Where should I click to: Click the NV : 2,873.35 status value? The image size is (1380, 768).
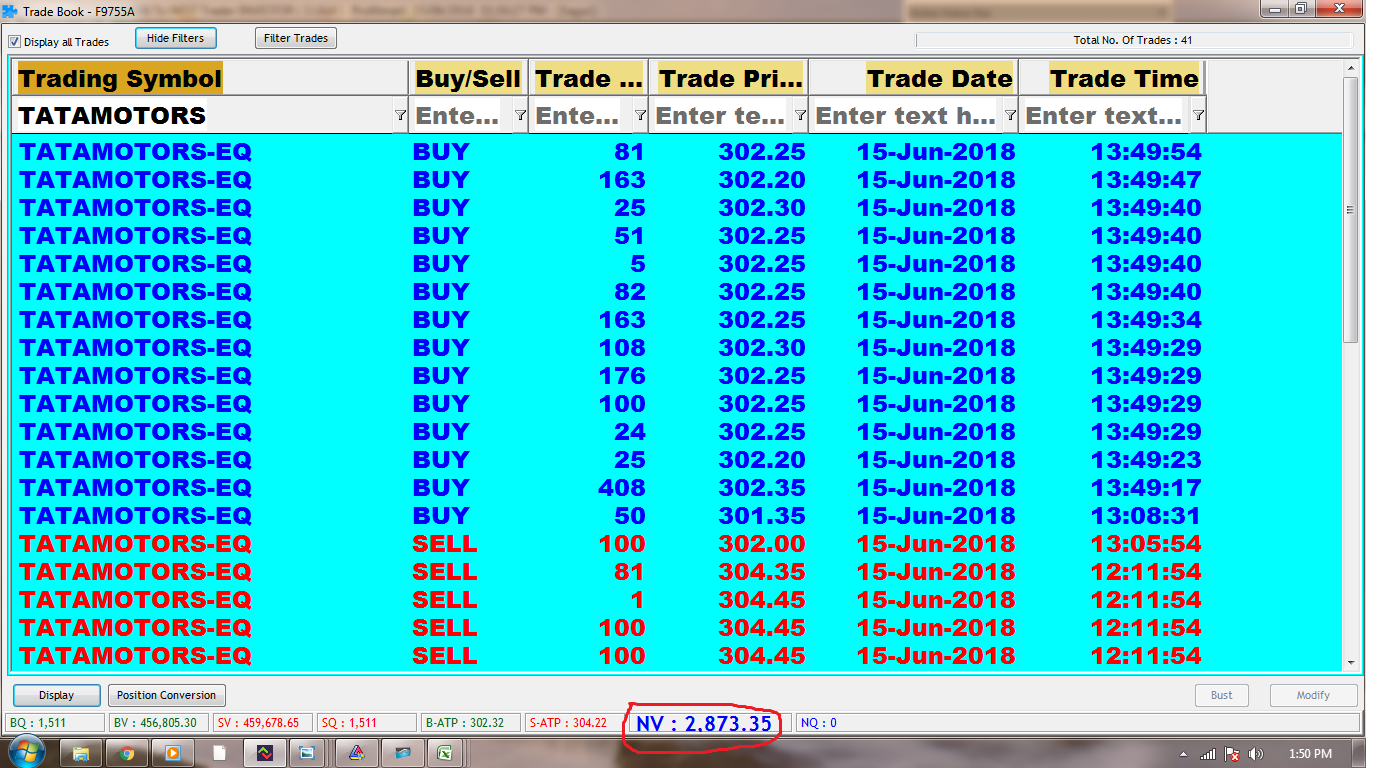(704, 723)
